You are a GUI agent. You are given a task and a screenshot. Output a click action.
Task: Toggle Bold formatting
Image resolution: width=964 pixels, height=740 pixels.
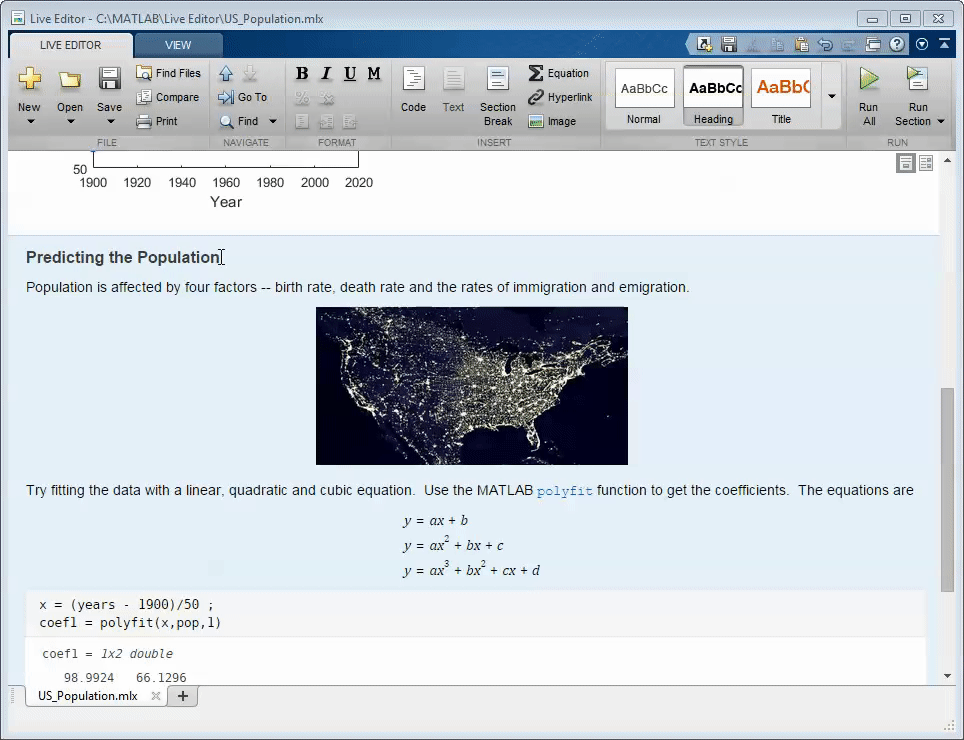[302, 74]
